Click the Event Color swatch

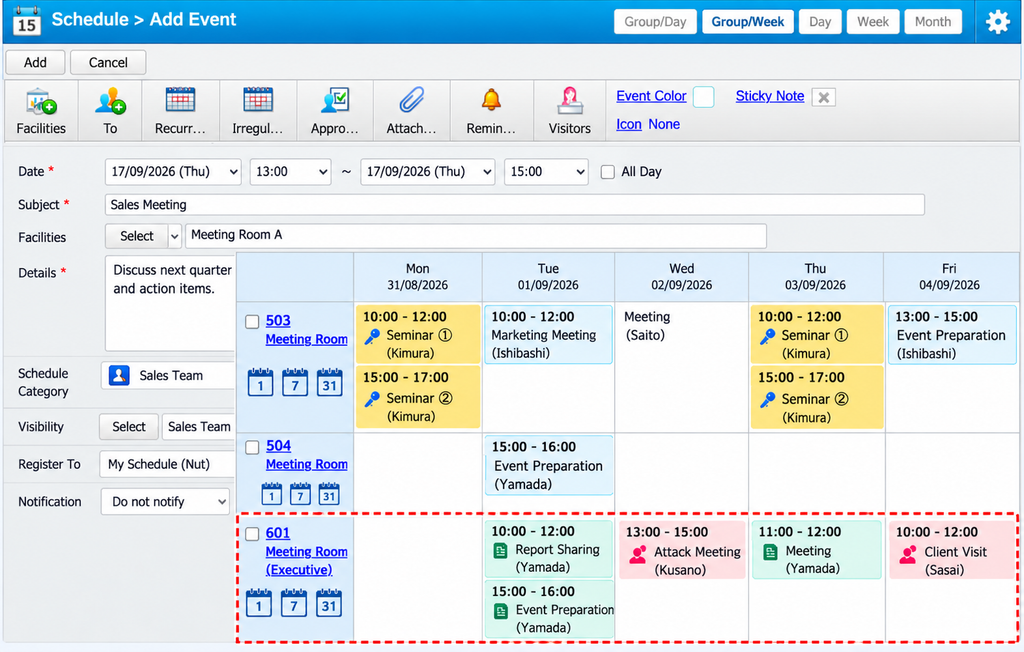point(703,97)
